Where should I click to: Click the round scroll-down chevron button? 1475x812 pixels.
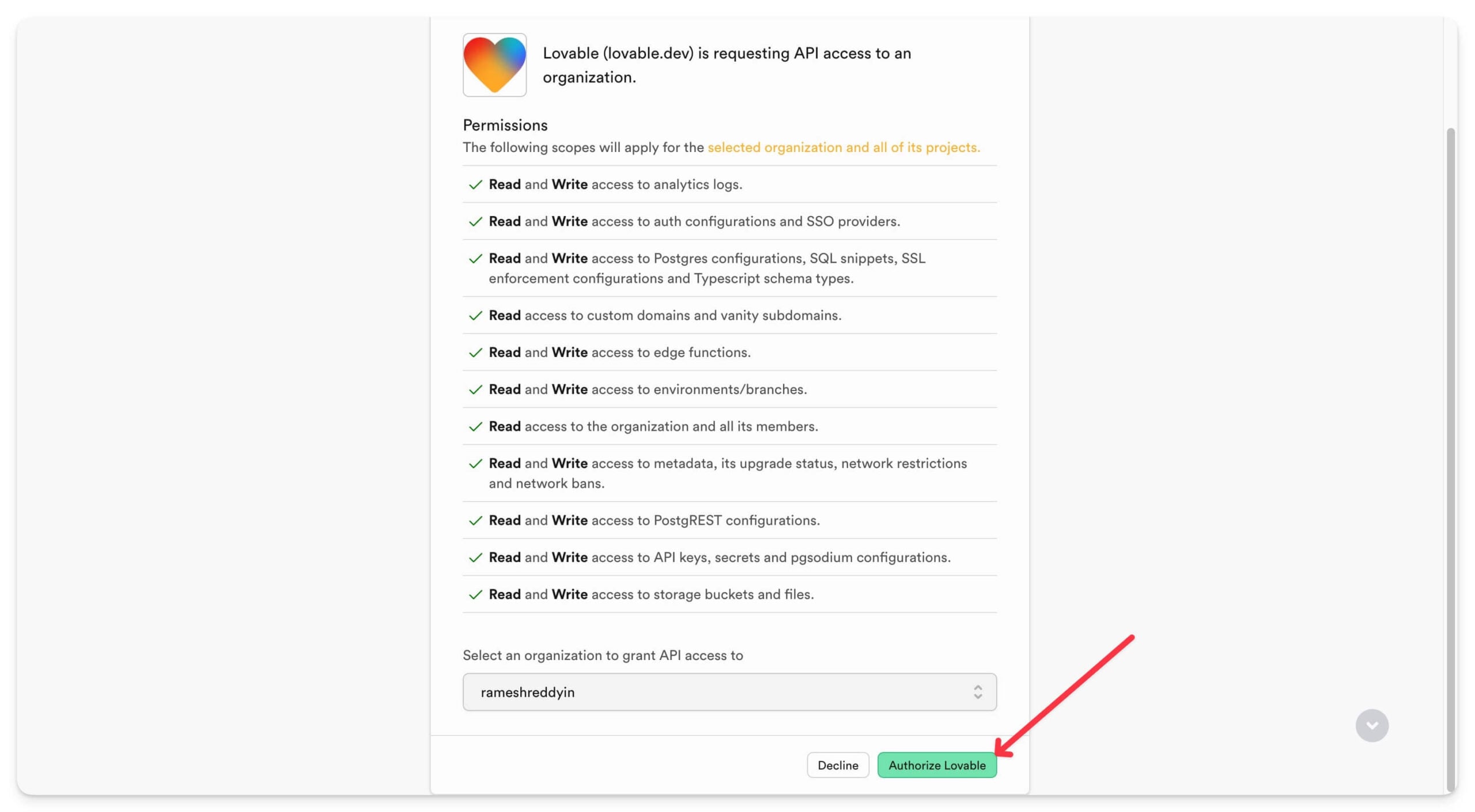click(x=1371, y=725)
